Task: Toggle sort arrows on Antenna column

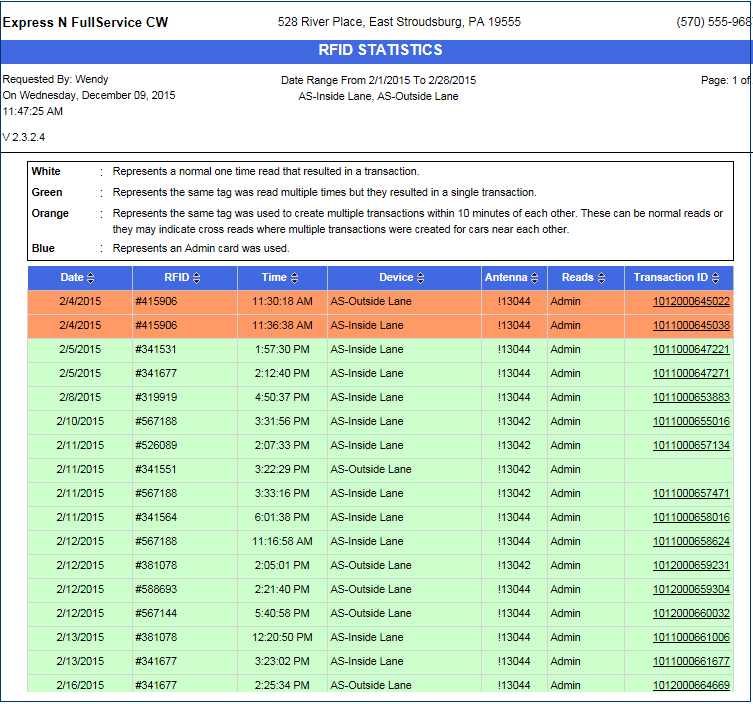Action: pos(535,278)
